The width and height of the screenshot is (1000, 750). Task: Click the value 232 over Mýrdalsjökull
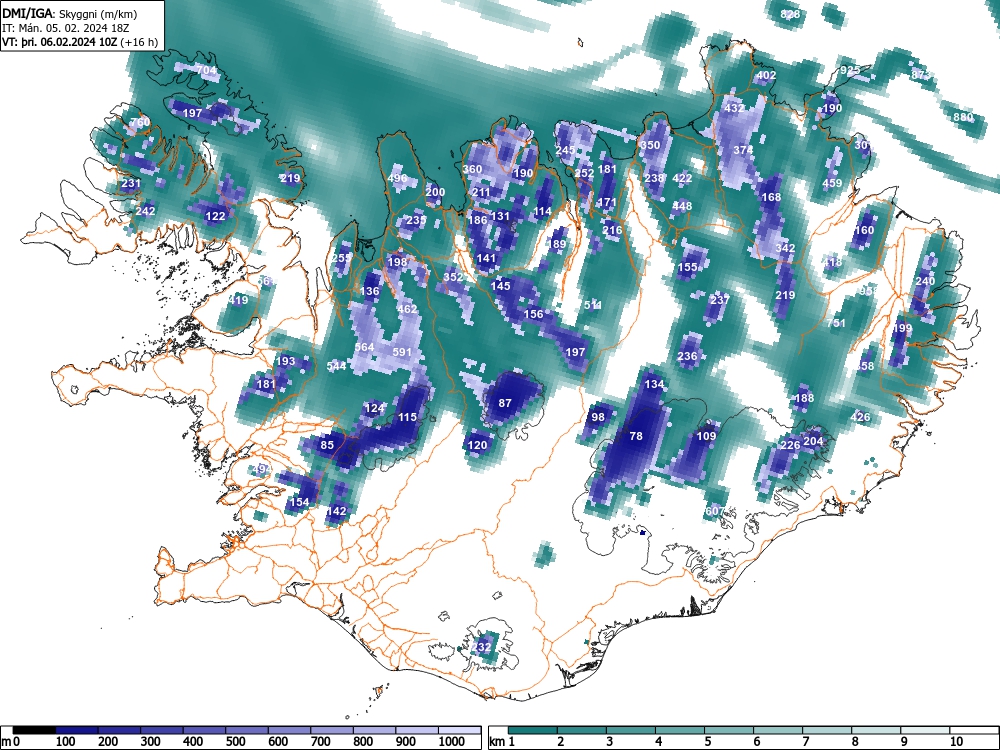click(482, 647)
